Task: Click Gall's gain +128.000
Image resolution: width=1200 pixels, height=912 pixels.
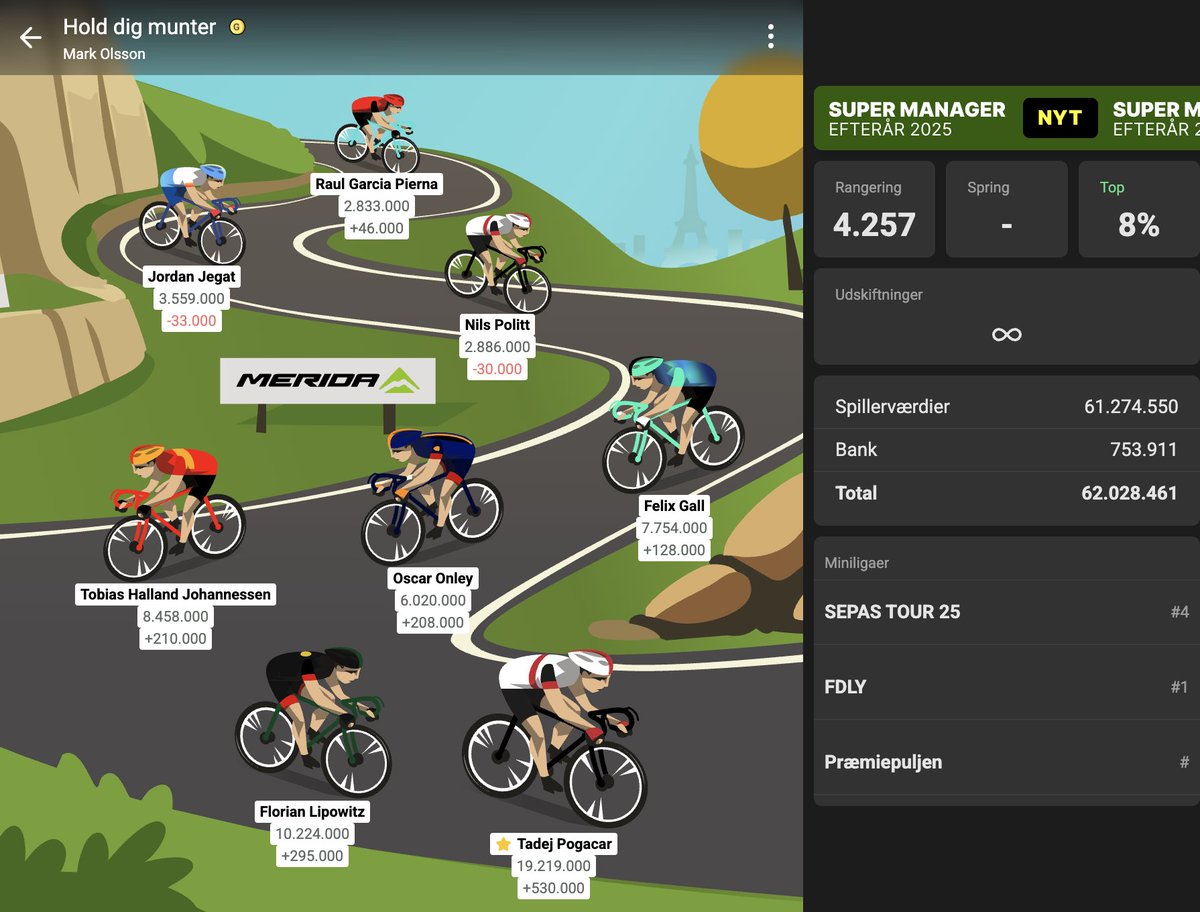Action: [x=674, y=550]
